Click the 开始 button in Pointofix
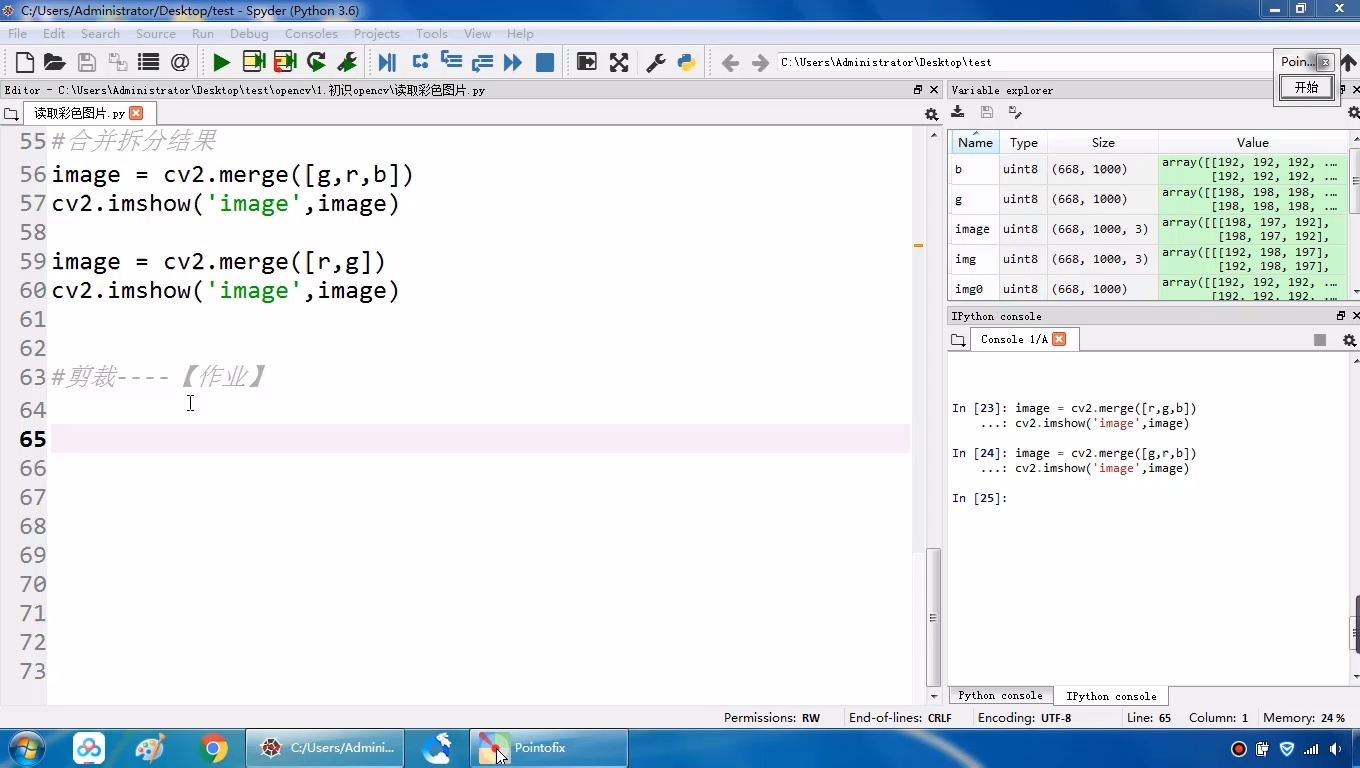 [1306, 88]
